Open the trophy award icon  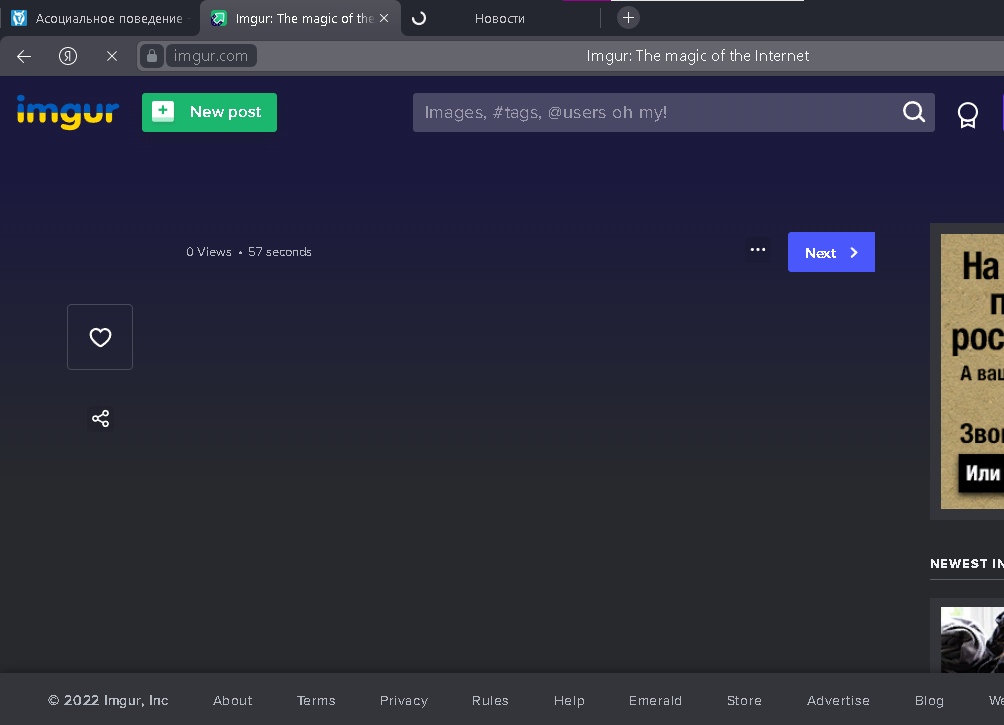click(x=967, y=114)
